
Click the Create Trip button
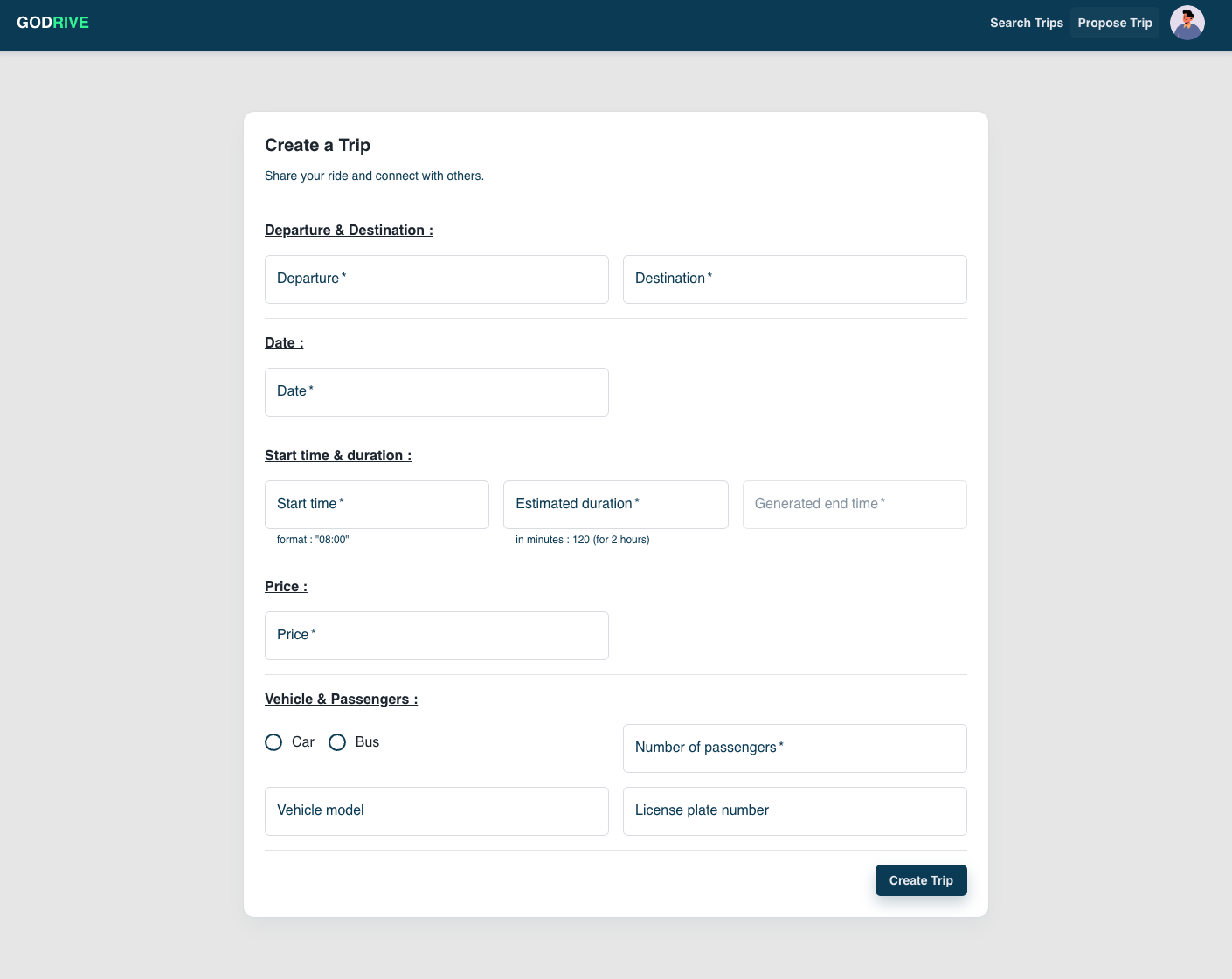coord(920,880)
